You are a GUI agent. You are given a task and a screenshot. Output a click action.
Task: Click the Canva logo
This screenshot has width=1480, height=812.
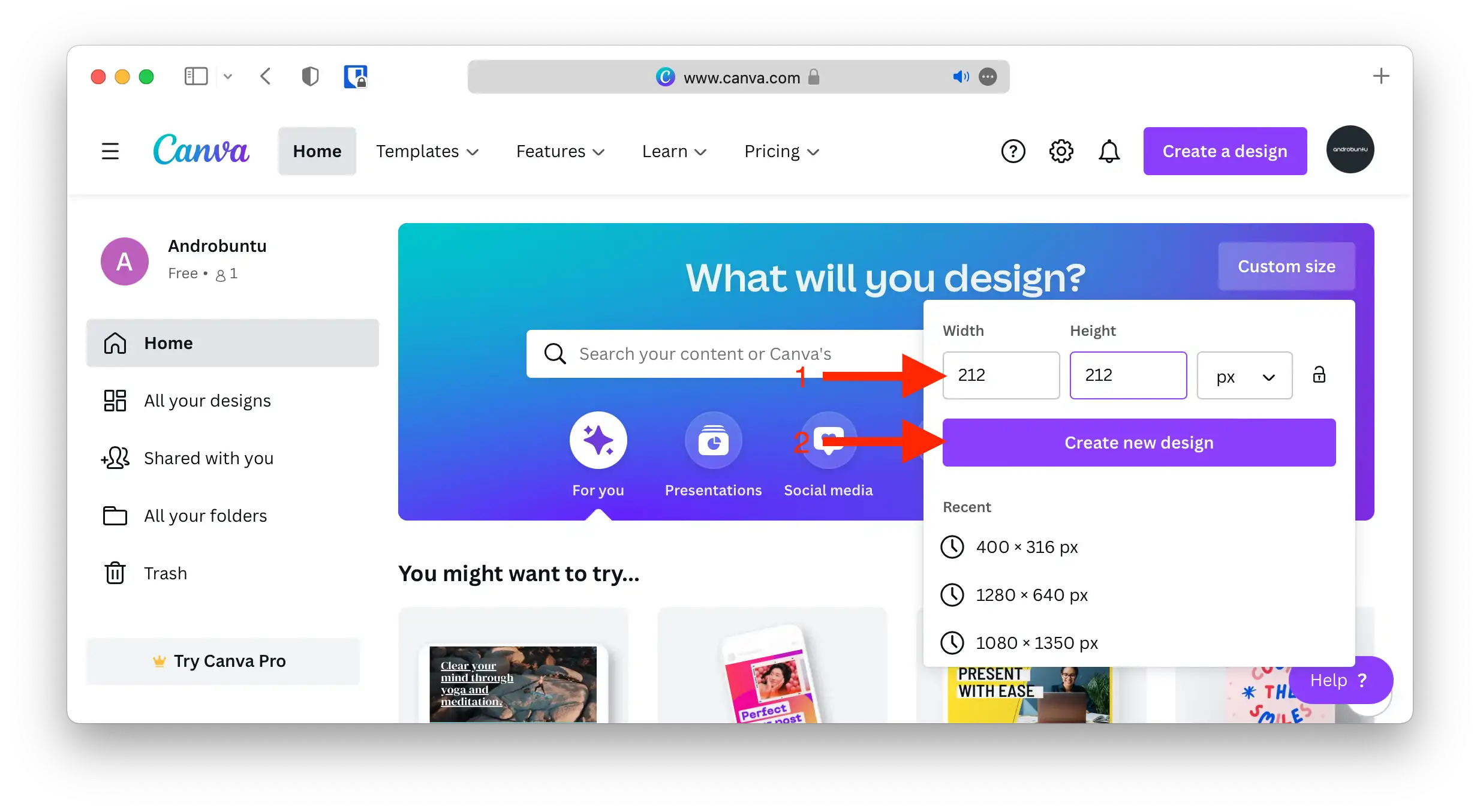201,150
